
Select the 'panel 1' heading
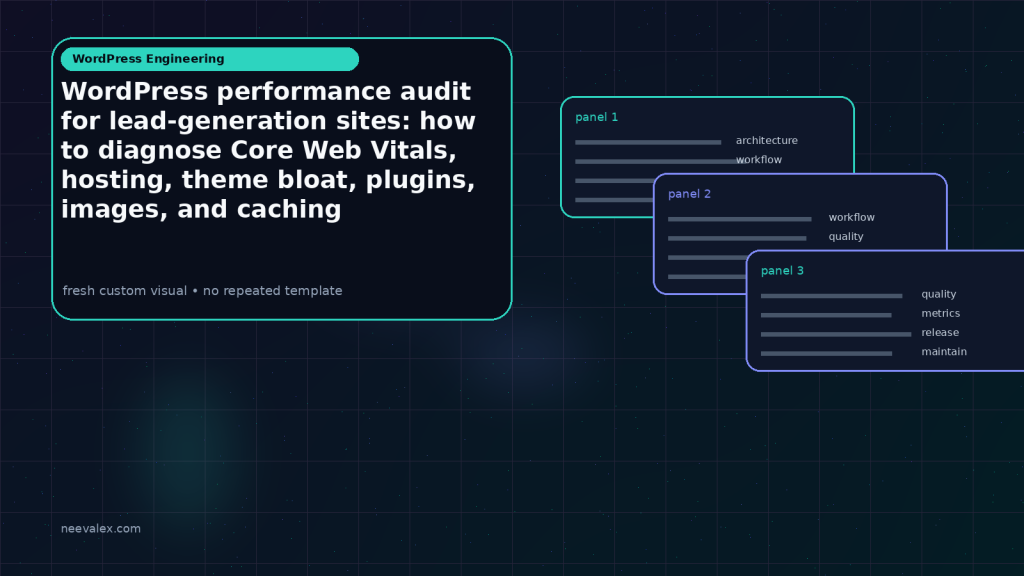pyautogui.click(x=596, y=117)
